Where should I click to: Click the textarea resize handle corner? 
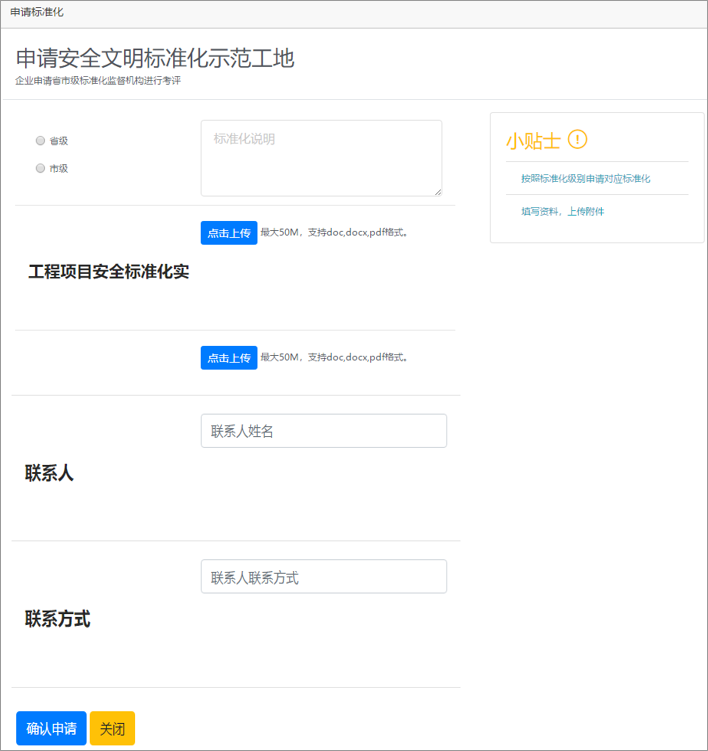point(438,192)
